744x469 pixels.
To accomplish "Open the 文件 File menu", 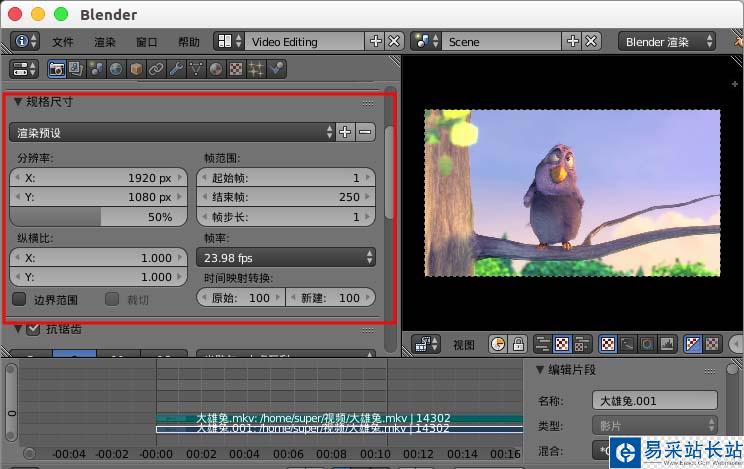I will pyautogui.click(x=63, y=42).
